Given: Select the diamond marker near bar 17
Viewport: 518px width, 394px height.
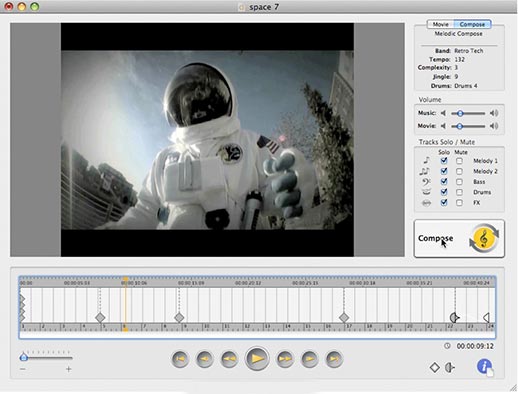Looking at the screenshot, I should pyautogui.click(x=344, y=318).
